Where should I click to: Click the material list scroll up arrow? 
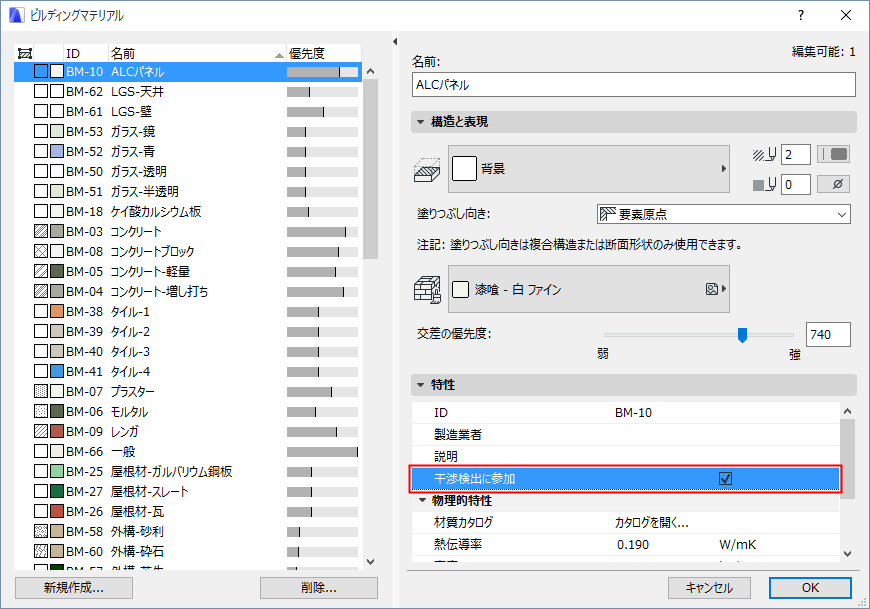click(371, 71)
